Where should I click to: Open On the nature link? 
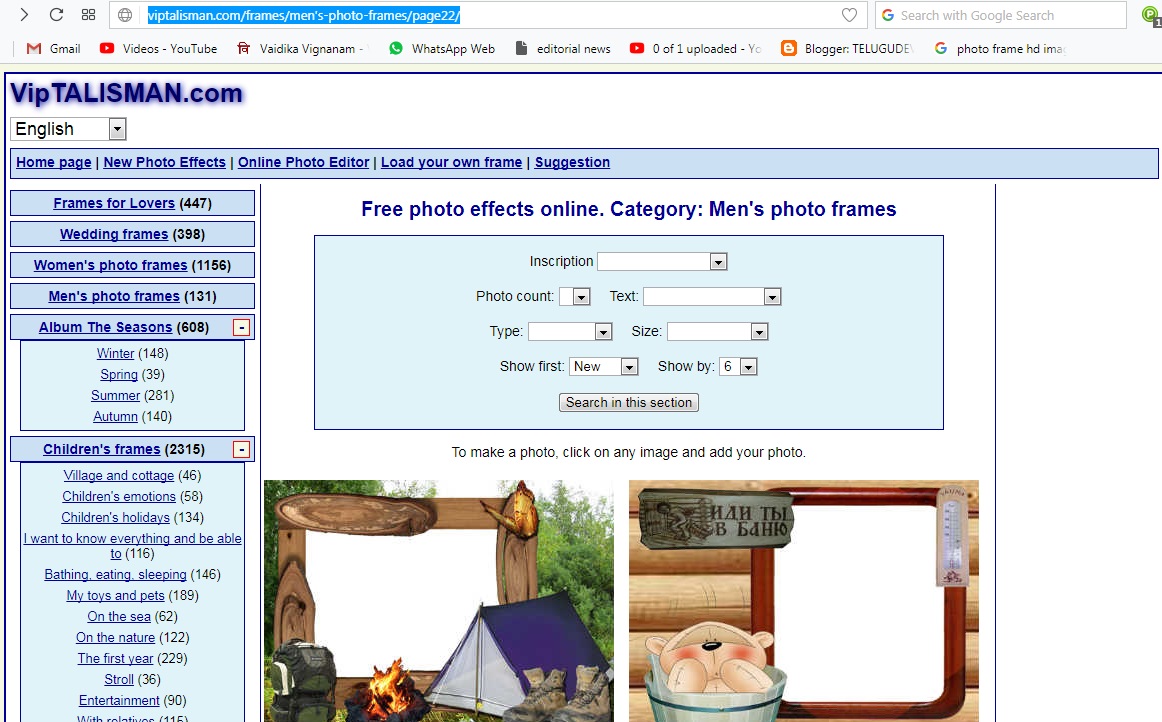click(116, 637)
